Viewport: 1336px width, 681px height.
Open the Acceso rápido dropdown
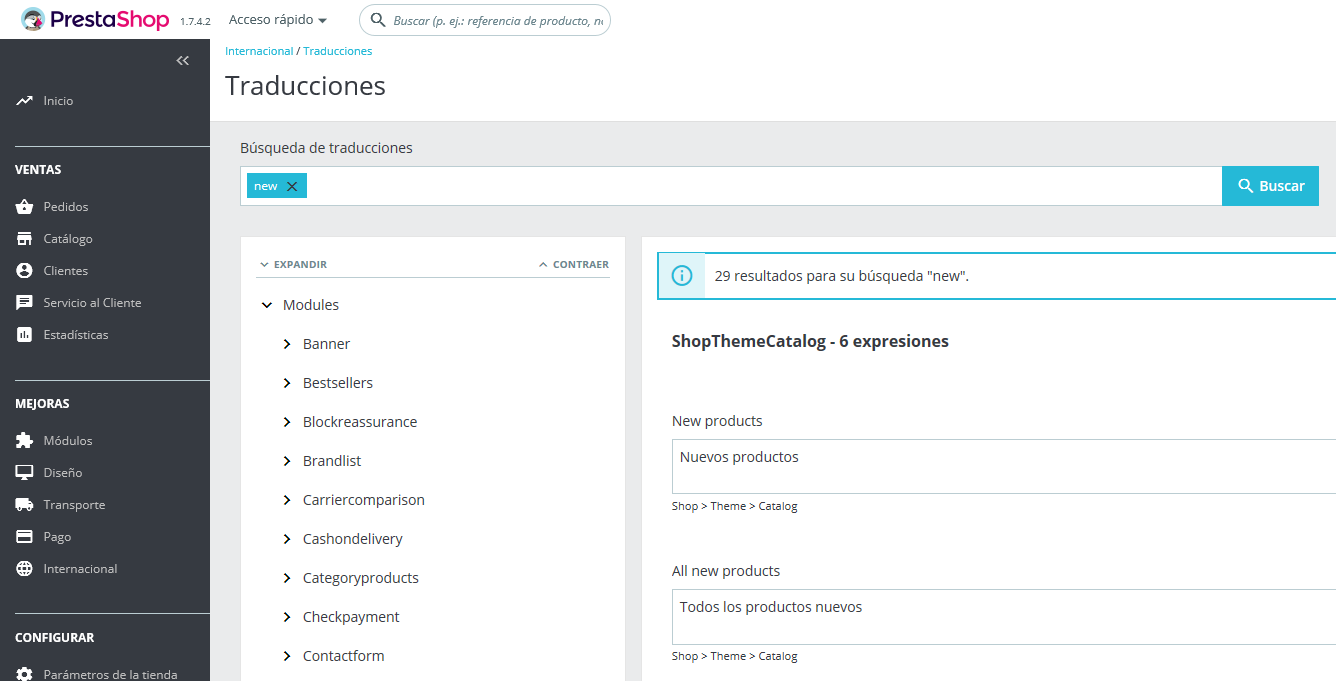click(x=278, y=20)
